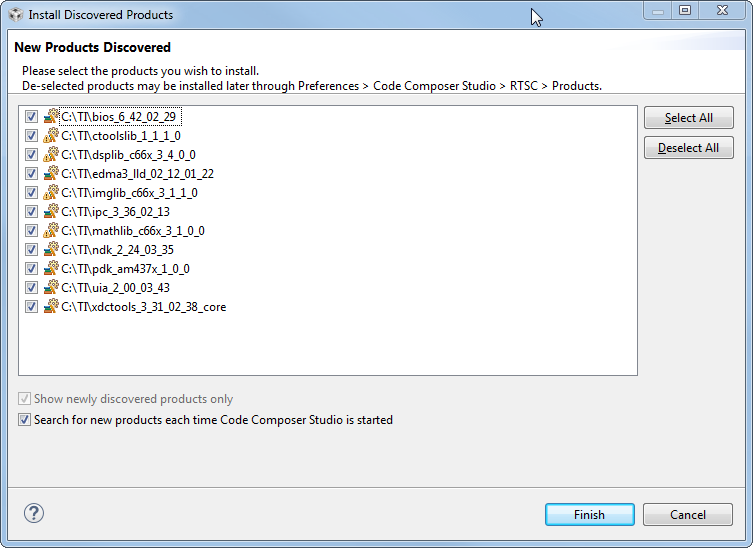Deselect the pdk_am437x_1_0_0 checkbox
The width and height of the screenshot is (753, 548).
pyautogui.click(x=31, y=268)
